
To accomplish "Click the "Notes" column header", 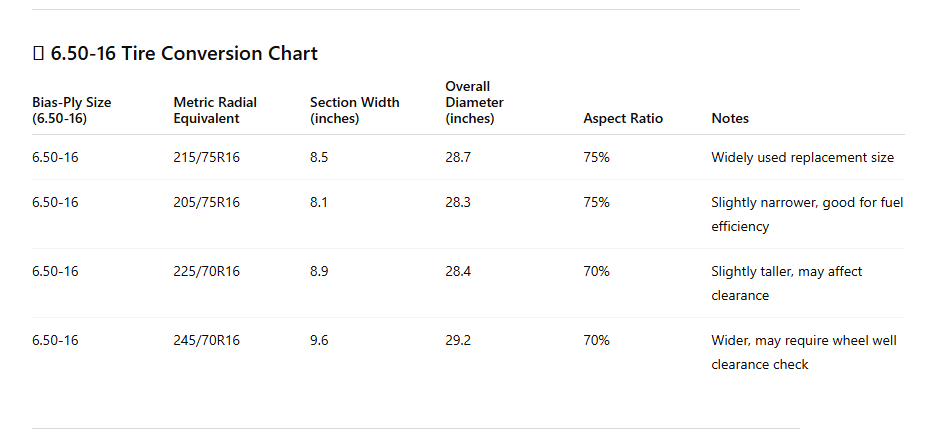I will coord(730,118).
